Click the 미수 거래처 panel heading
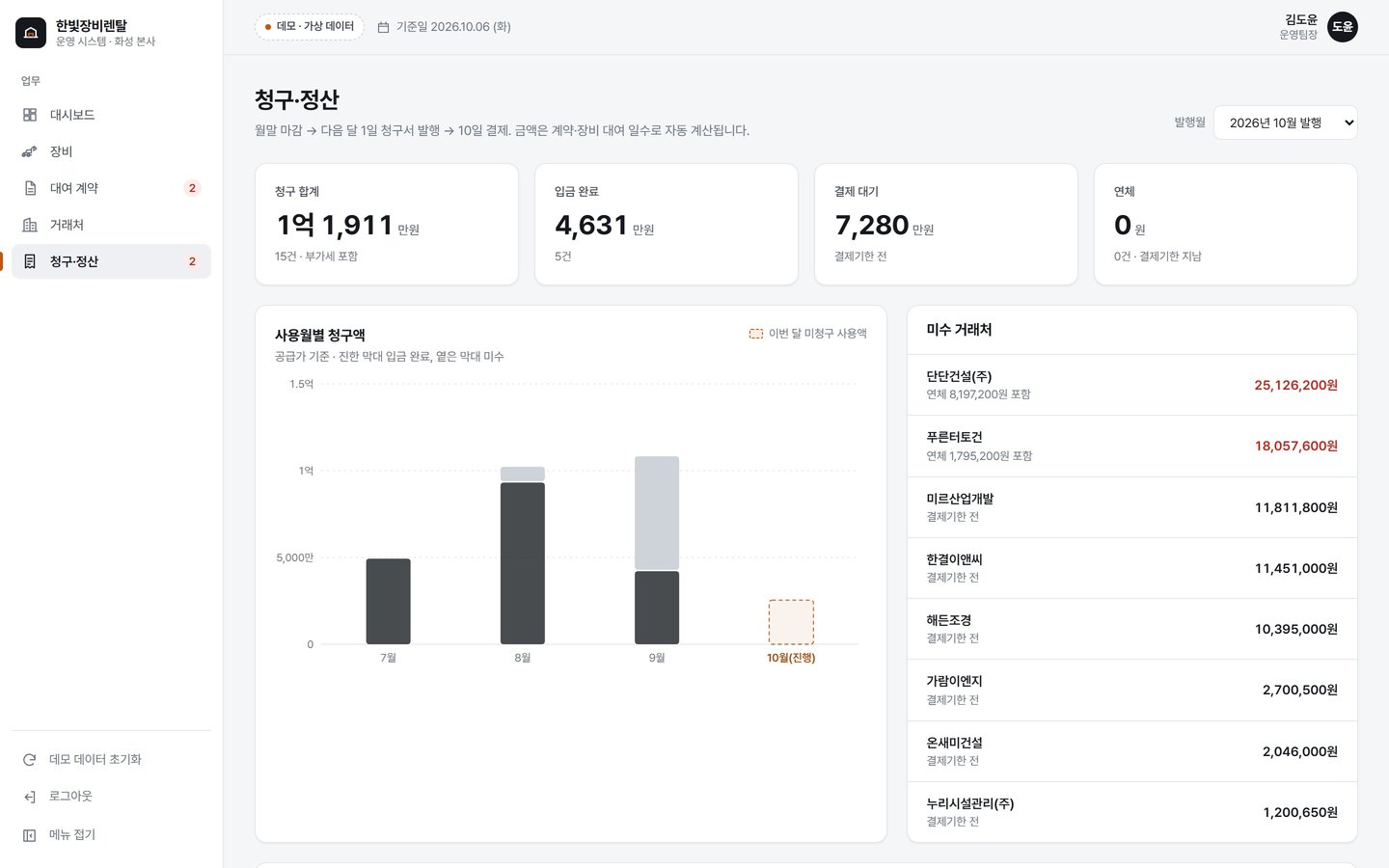The height and width of the screenshot is (868, 1389). point(959,330)
